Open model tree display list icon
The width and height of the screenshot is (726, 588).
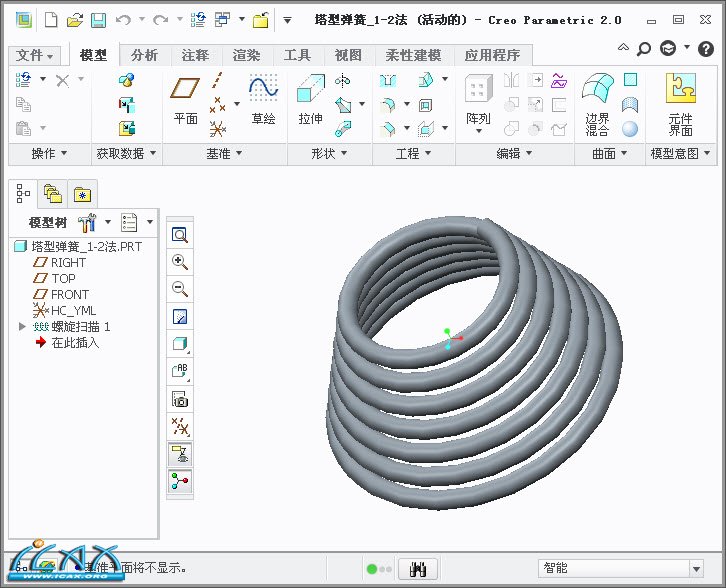(129, 222)
